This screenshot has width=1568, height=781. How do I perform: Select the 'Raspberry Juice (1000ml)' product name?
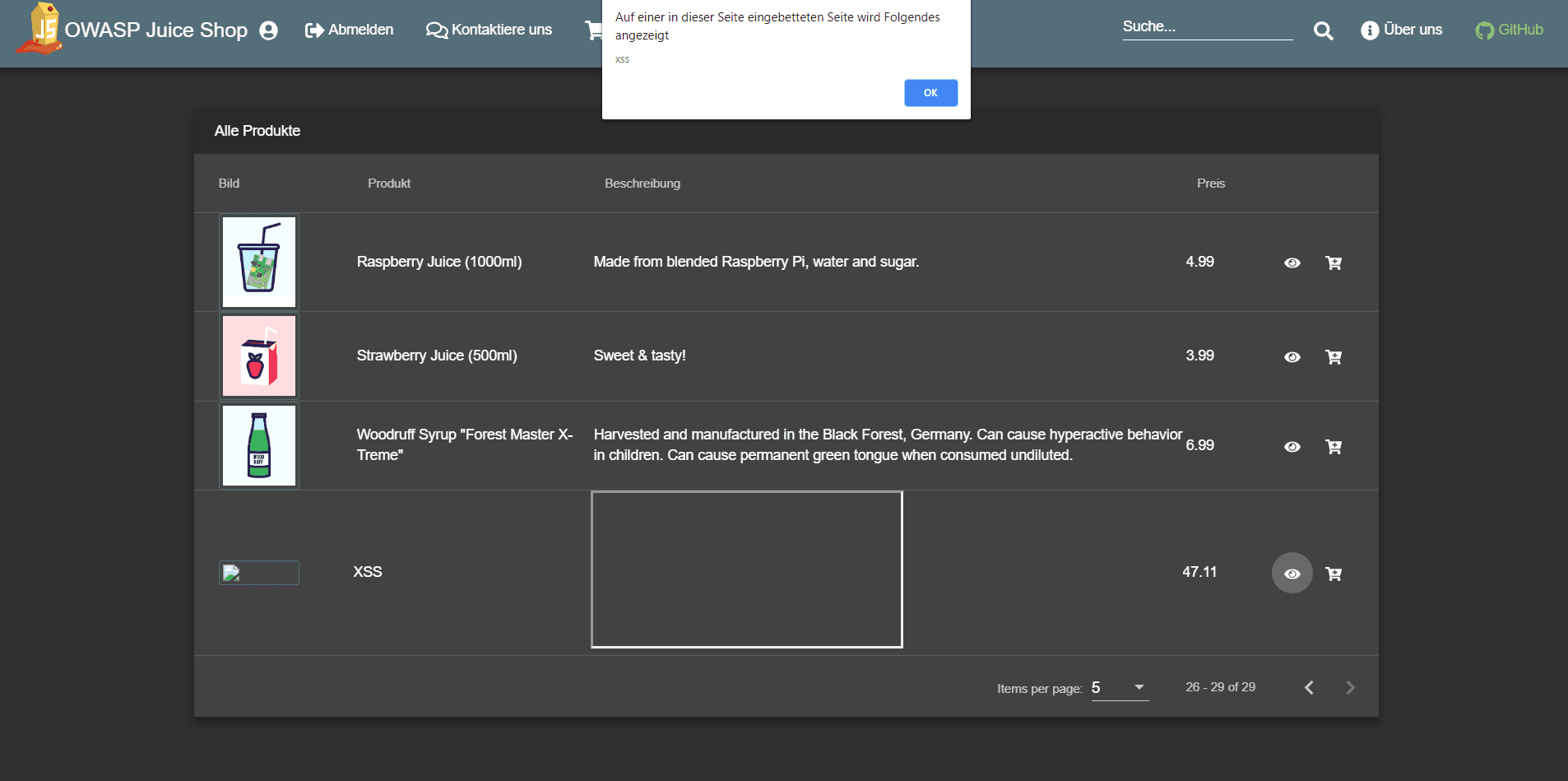tap(439, 262)
